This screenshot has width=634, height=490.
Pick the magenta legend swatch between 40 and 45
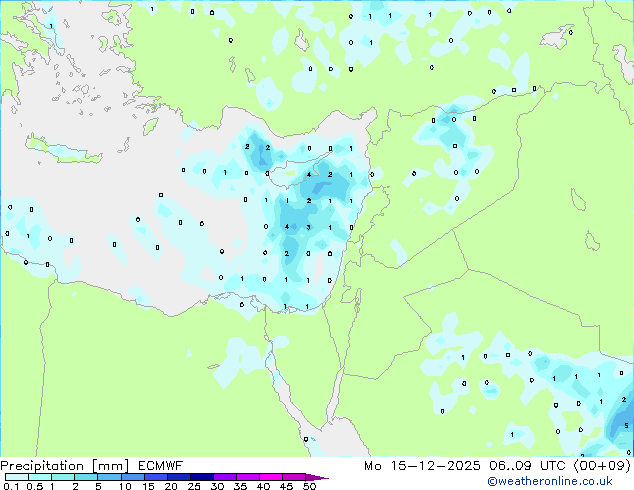271,477
